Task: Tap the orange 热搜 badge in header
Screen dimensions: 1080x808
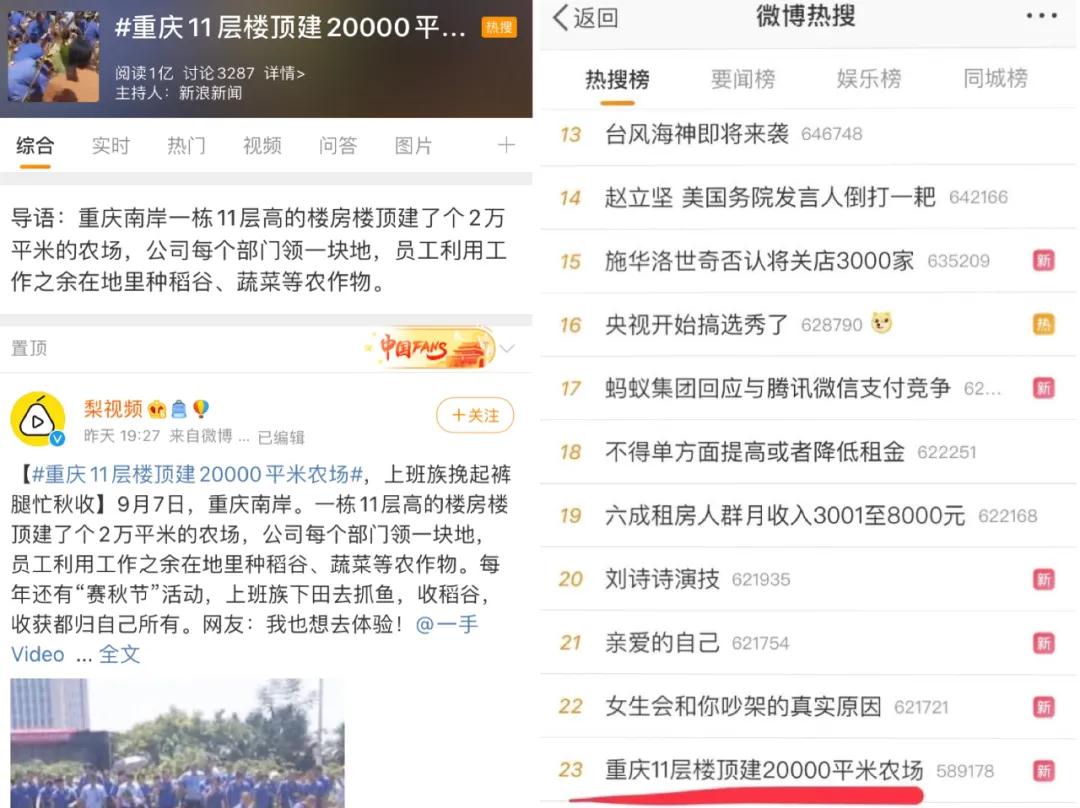Action: 498,27
